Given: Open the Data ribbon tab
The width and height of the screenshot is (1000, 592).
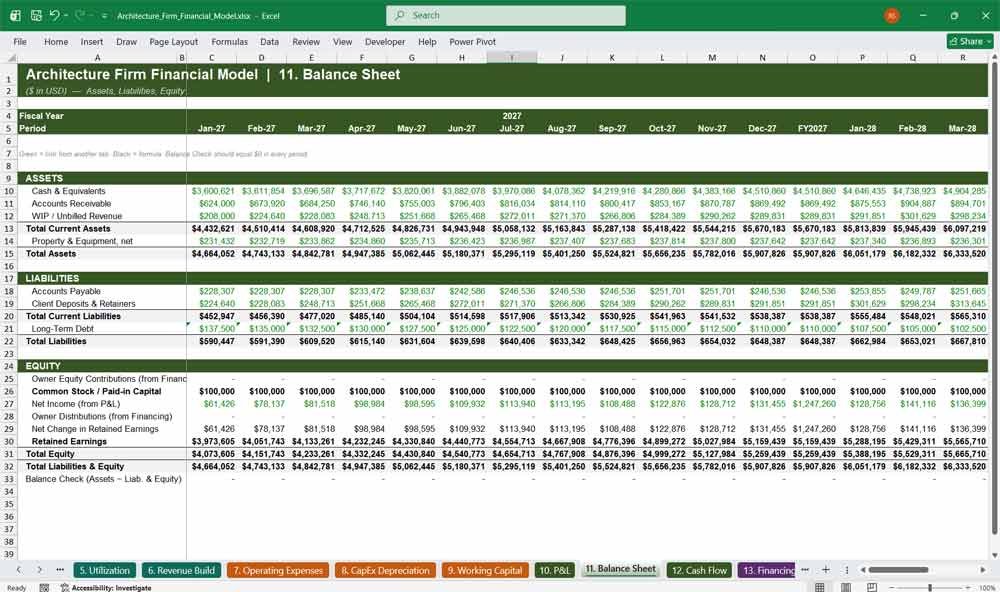Looking at the screenshot, I should (x=269, y=41).
